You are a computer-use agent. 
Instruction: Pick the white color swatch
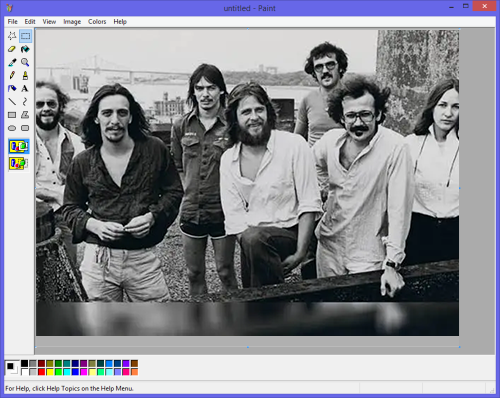point(24,372)
